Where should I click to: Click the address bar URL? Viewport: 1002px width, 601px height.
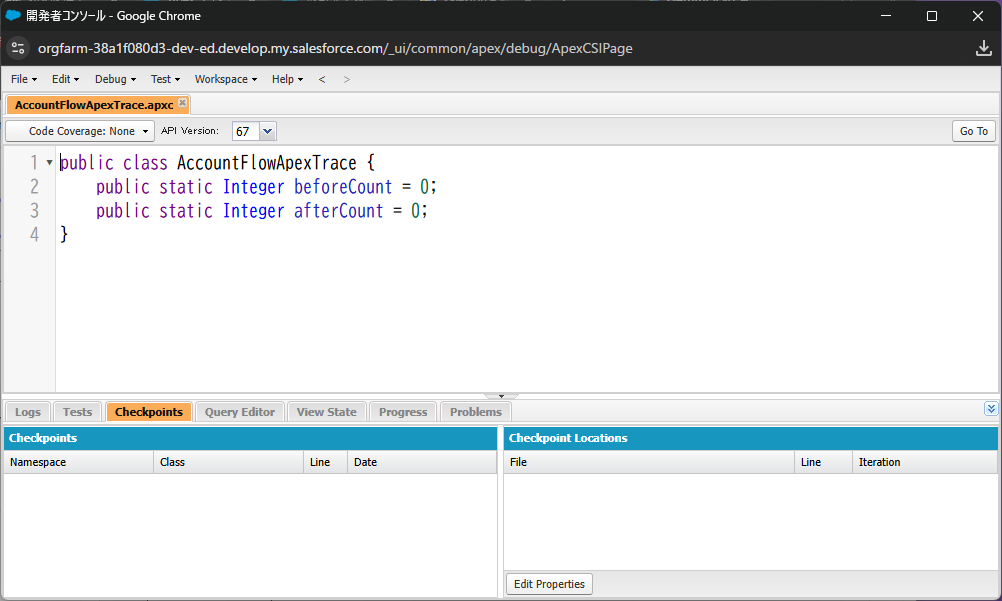335,49
